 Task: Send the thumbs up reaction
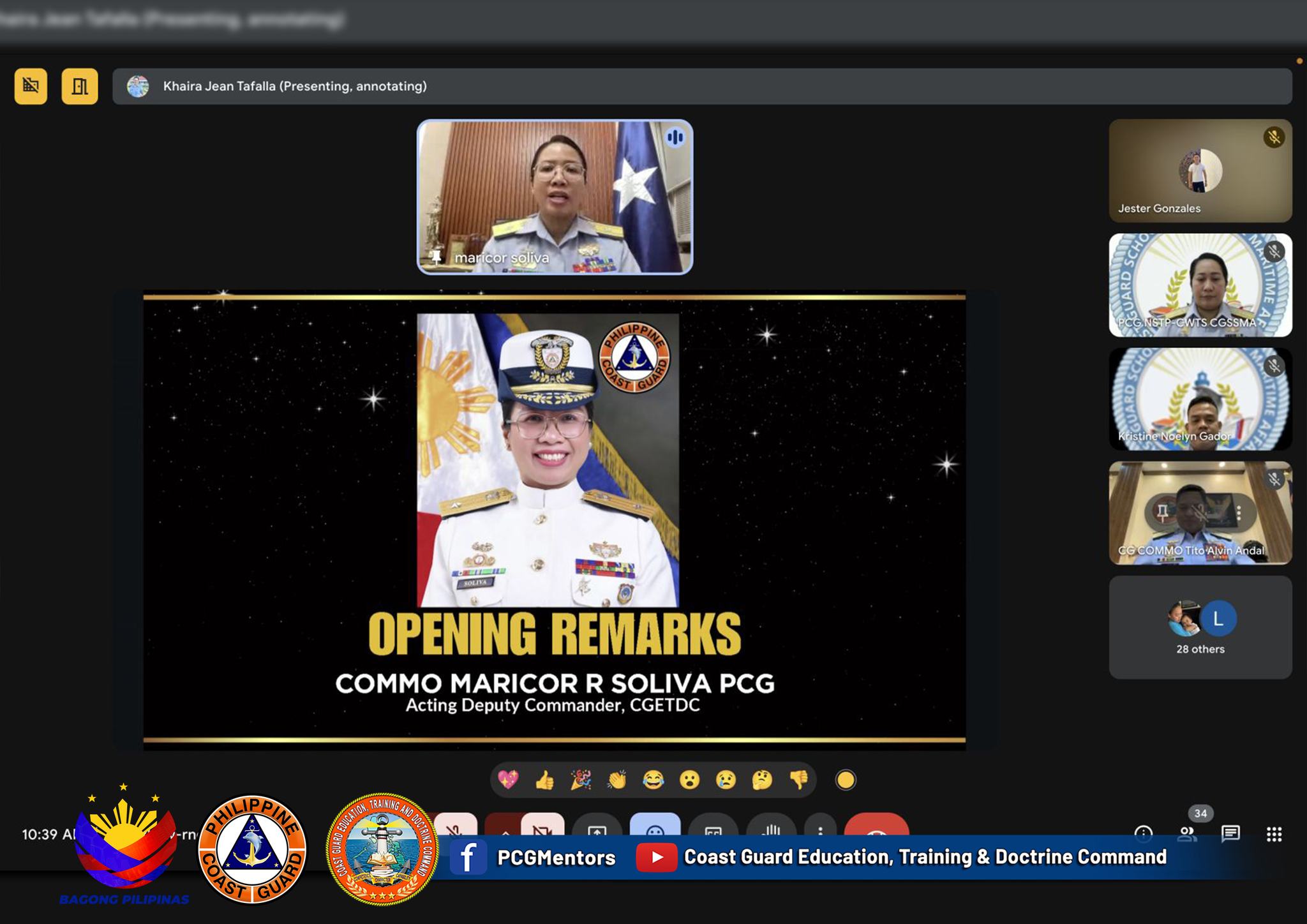tap(544, 780)
